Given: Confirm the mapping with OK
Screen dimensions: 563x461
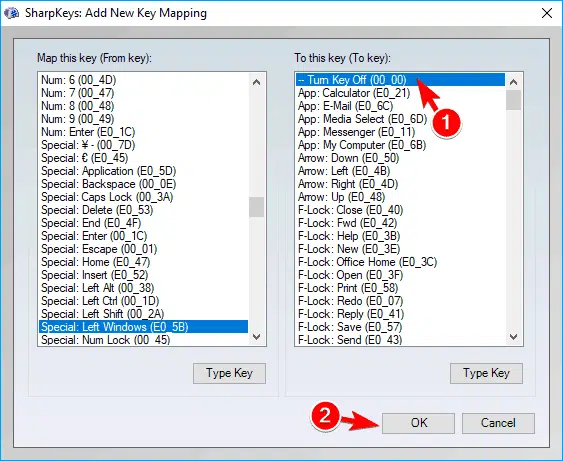Looking at the screenshot, I should 418,423.
